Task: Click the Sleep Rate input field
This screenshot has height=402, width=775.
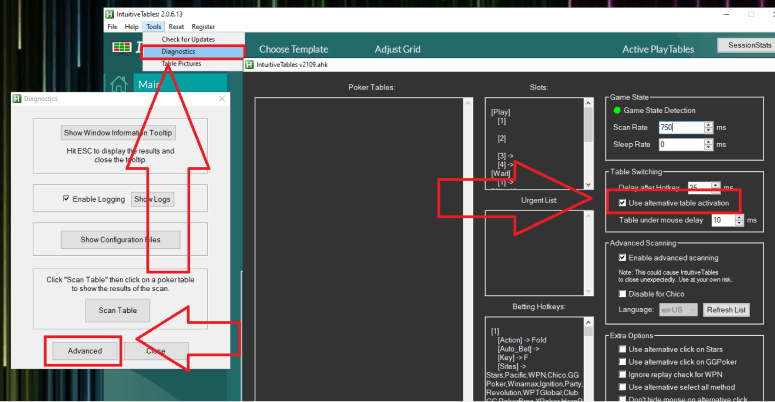Action: pyautogui.click(x=681, y=144)
